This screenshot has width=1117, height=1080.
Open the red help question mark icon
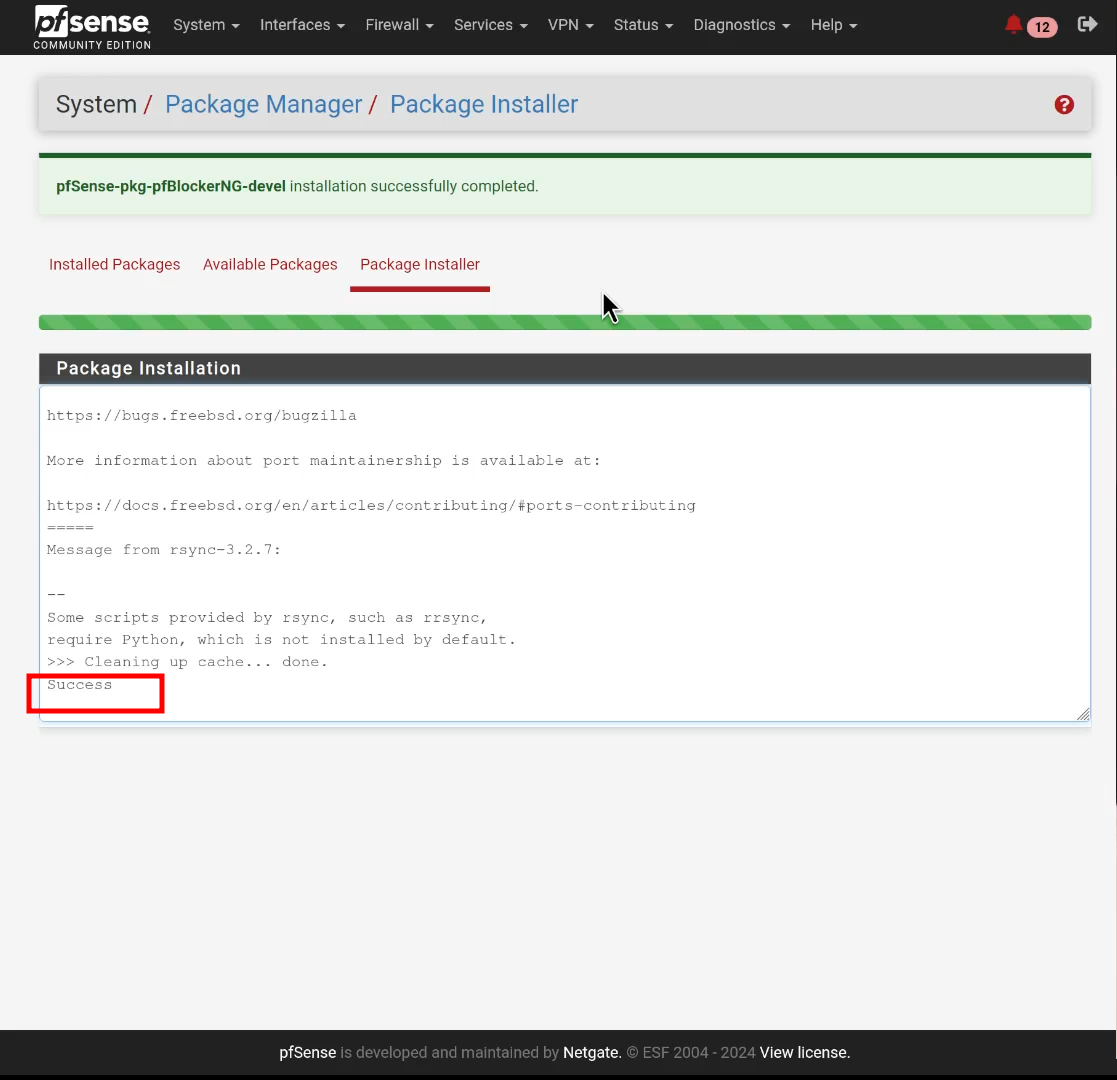(x=1064, y=105)
